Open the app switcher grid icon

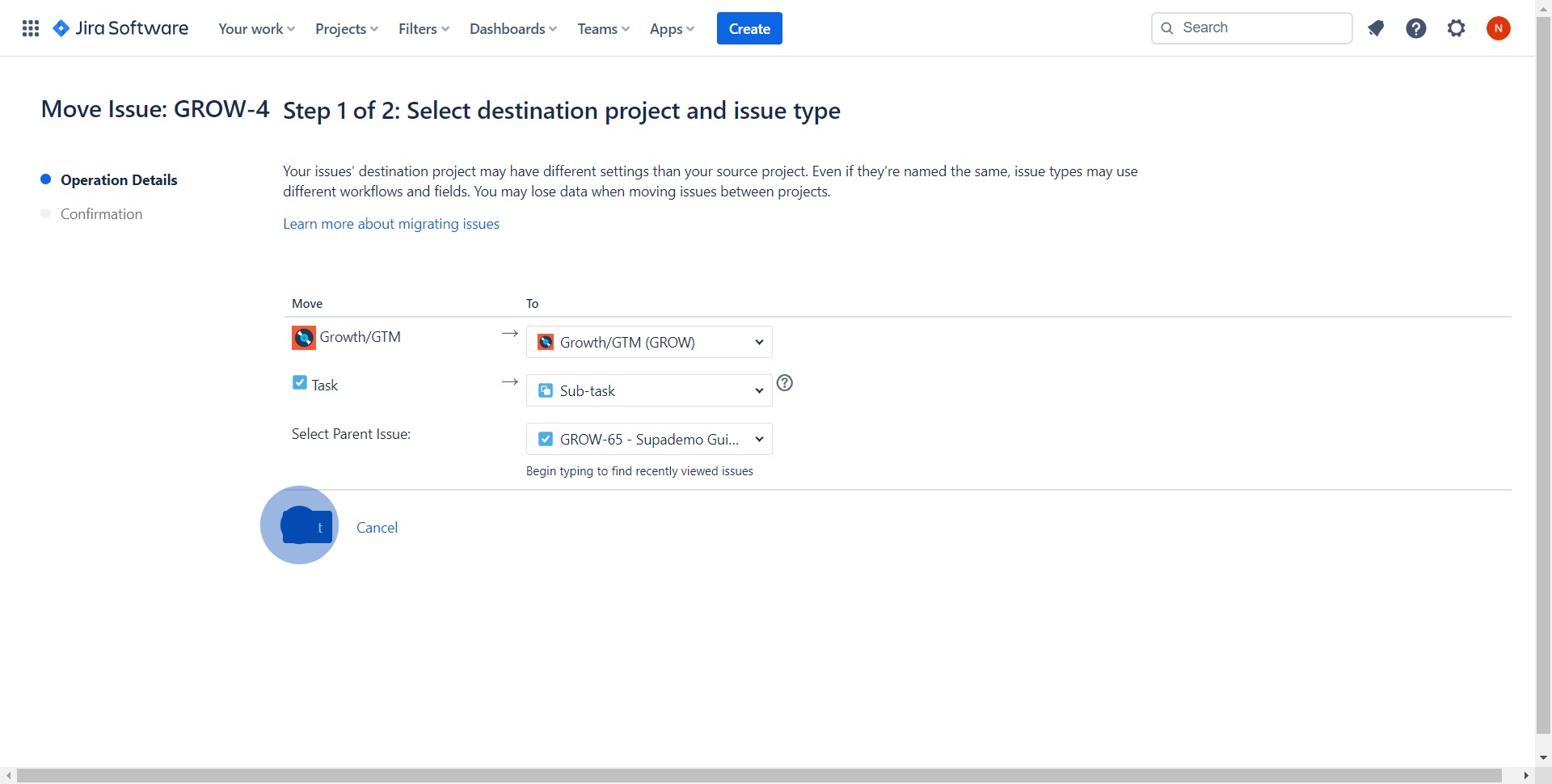(x=31, y=28)
